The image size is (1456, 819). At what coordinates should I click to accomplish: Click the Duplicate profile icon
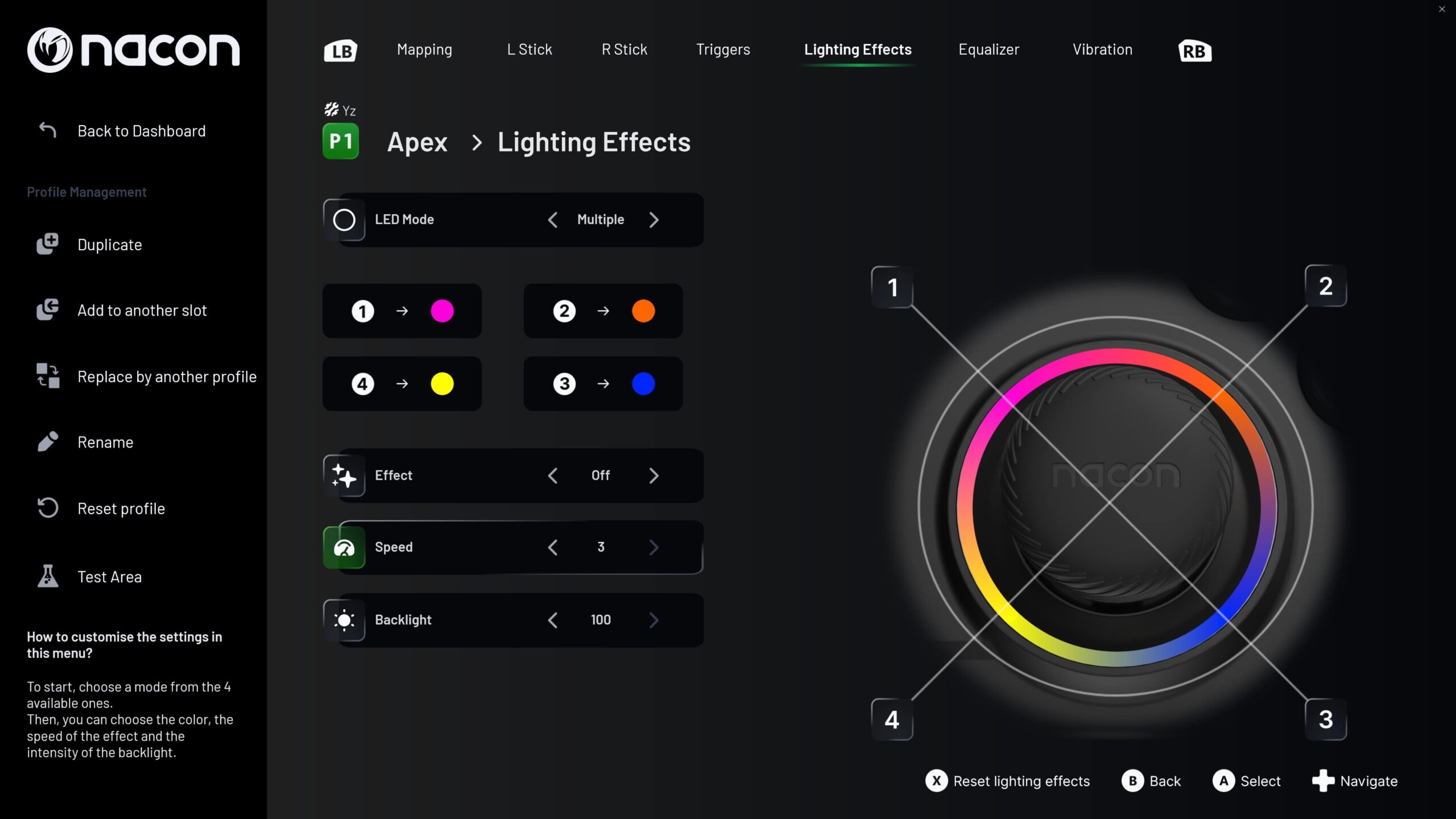pyautogui.click(x=48, y=244)
